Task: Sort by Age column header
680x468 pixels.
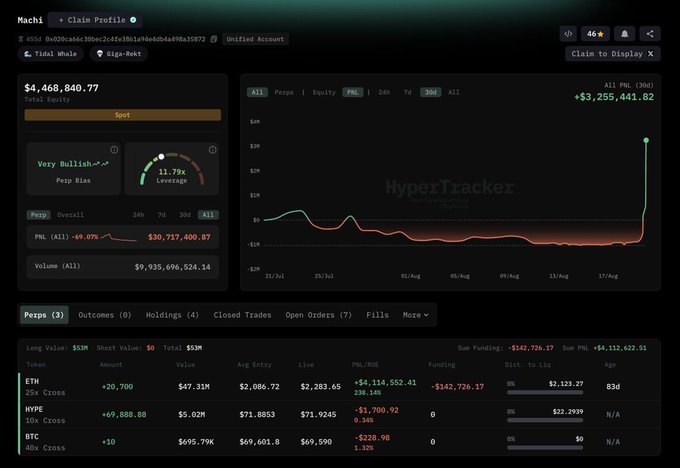Action: tap(610, 365)
